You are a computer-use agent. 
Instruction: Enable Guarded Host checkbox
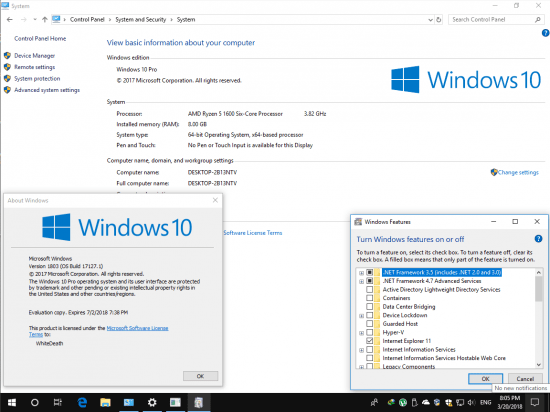click(369, 324)
